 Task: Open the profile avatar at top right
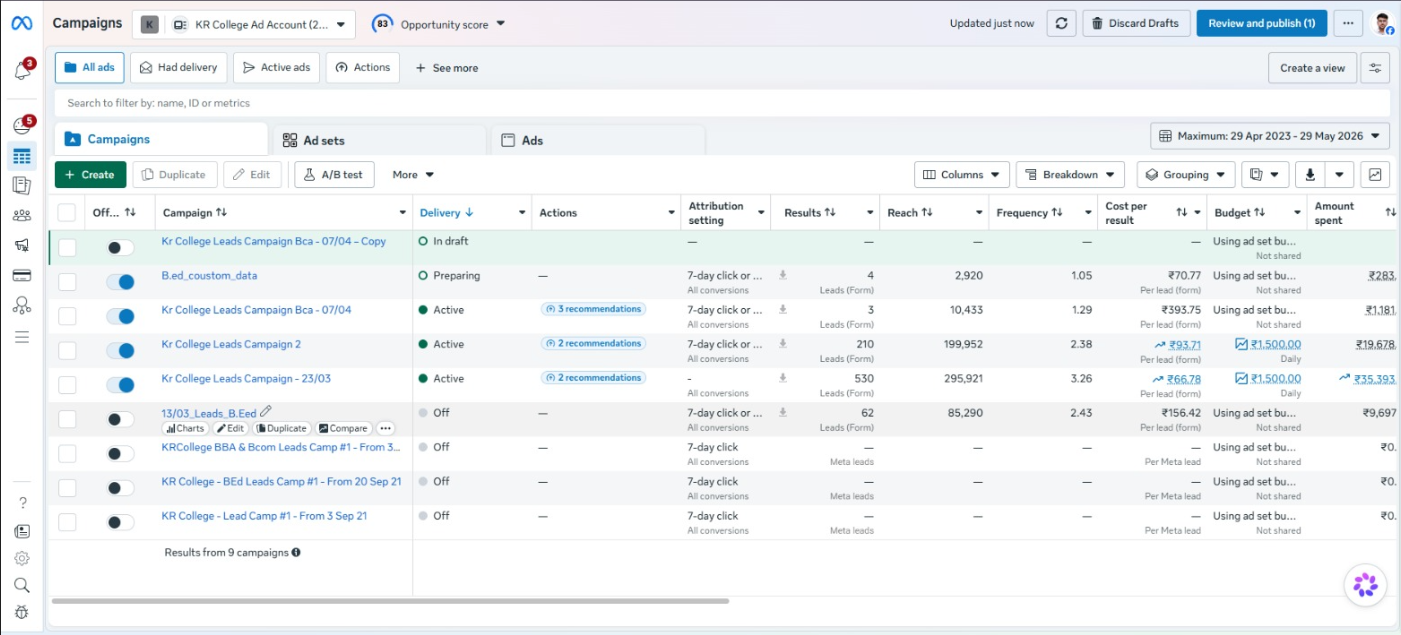1383,23
